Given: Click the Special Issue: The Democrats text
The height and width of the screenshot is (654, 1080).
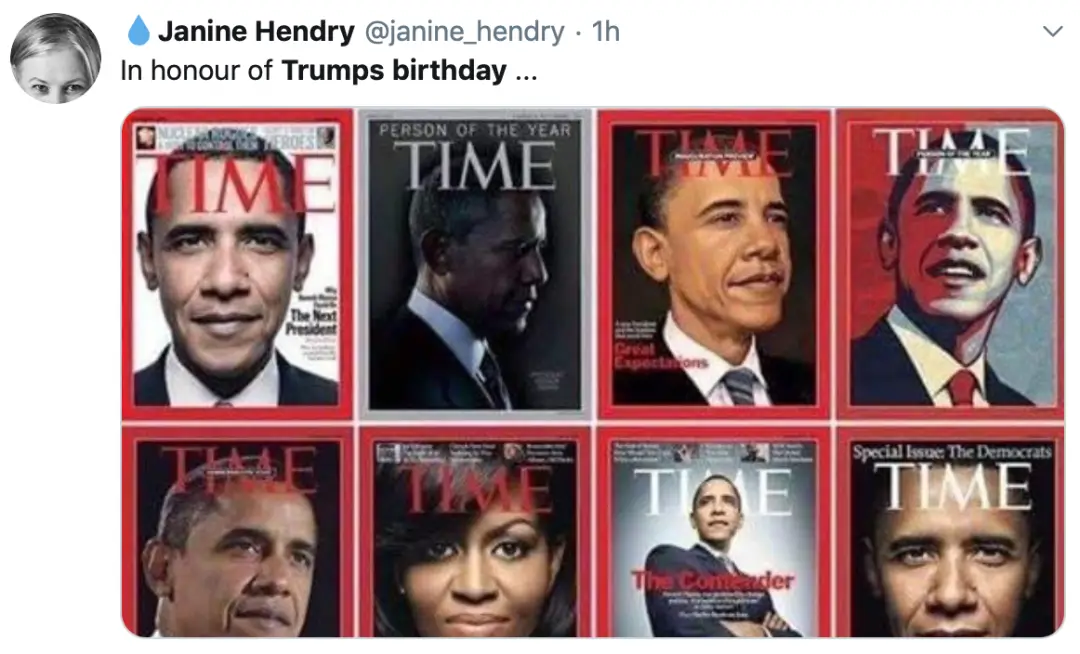Looking at the screenshot, I should coord(952,452).
